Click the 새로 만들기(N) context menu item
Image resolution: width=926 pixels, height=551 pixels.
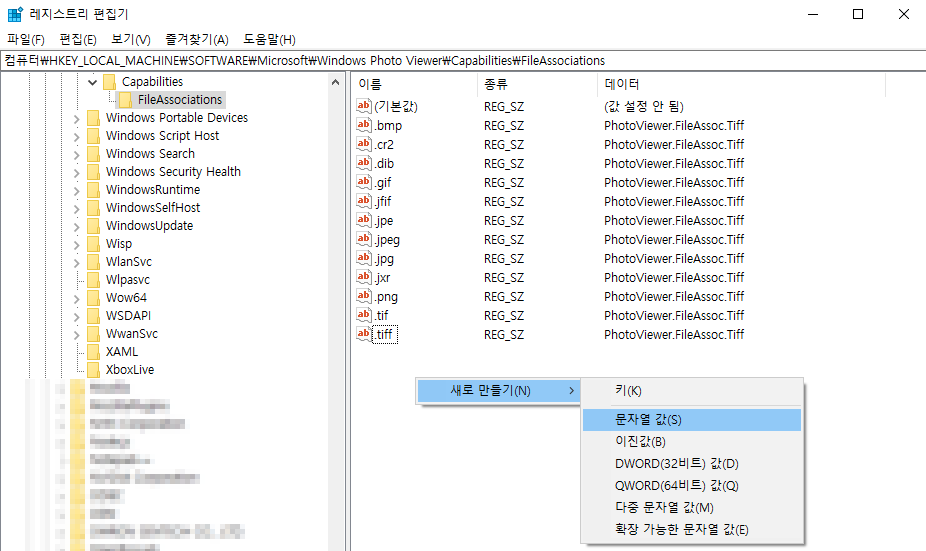(x=498, y=390)
